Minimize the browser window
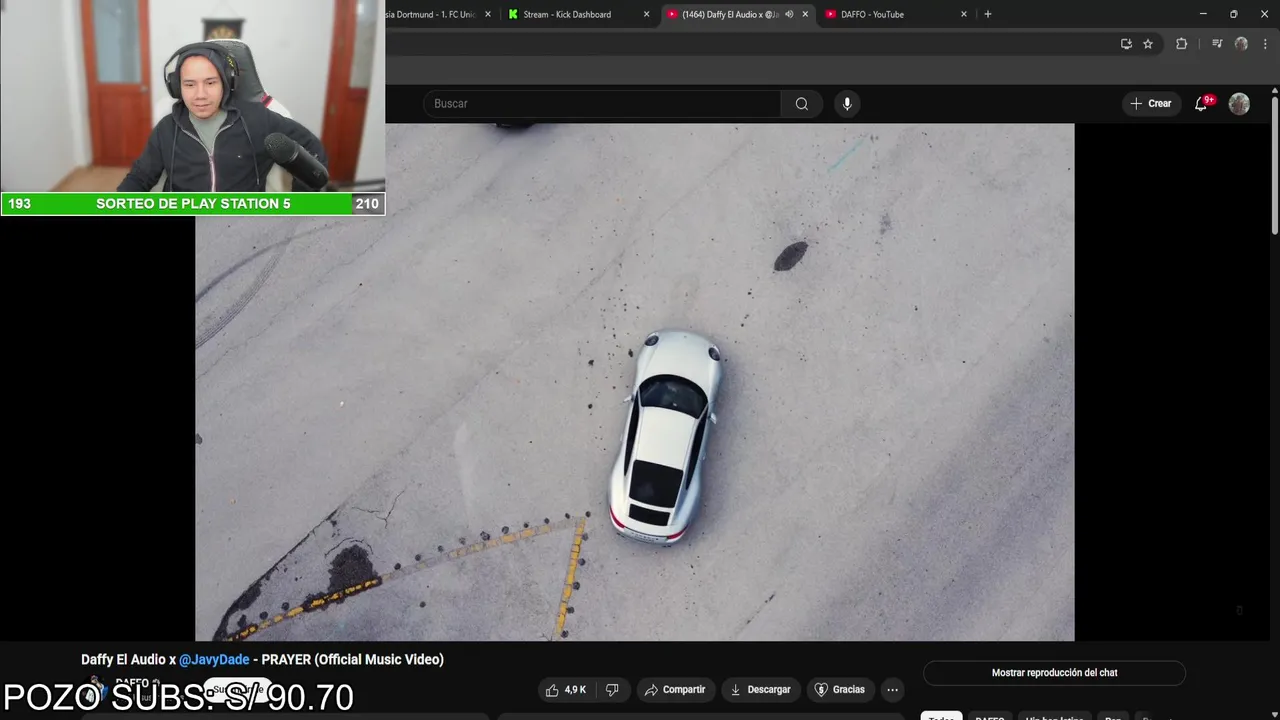The image size is (1280, 720). pos(1203,14)
